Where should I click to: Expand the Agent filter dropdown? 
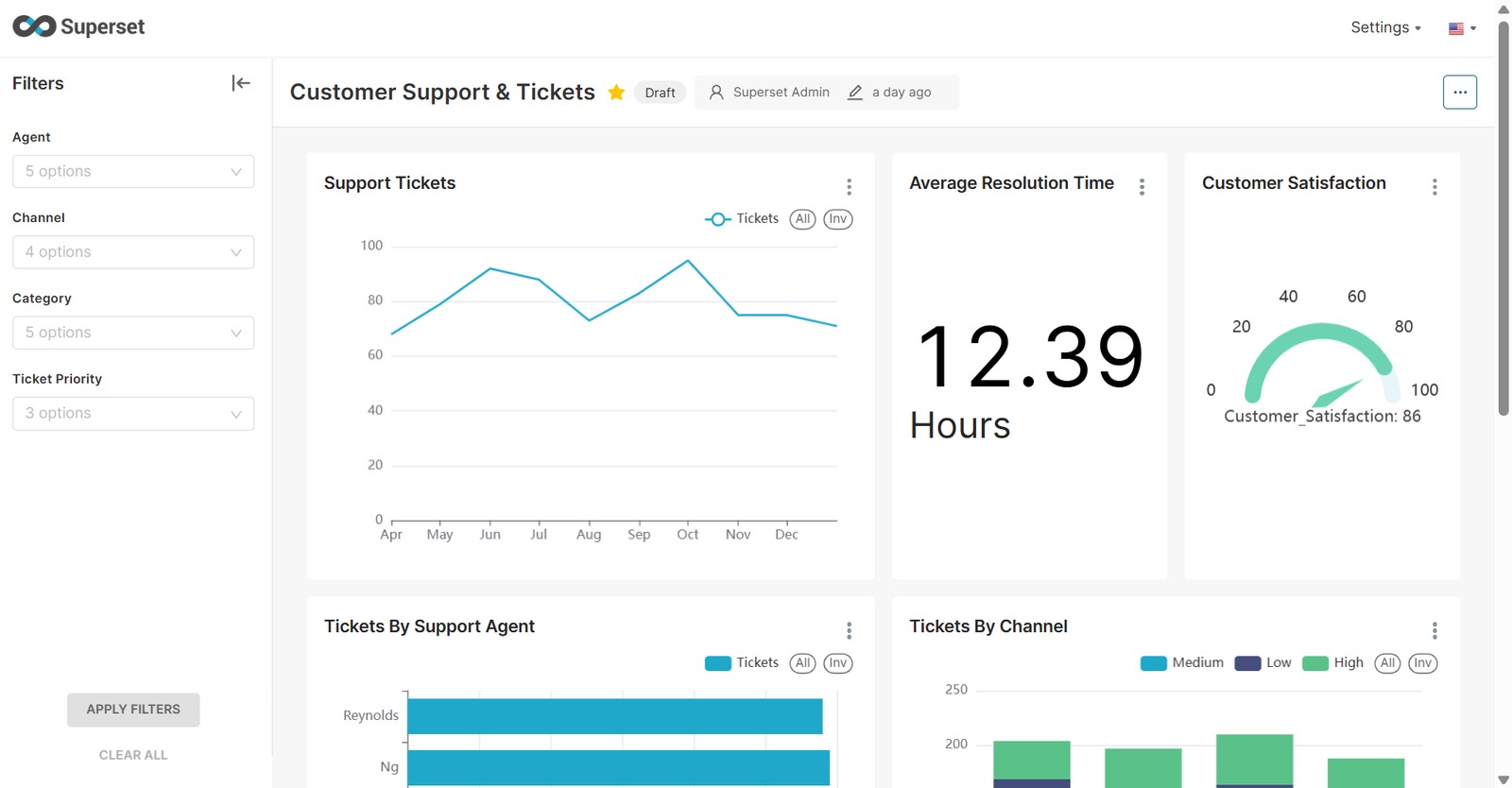[133, 172]
